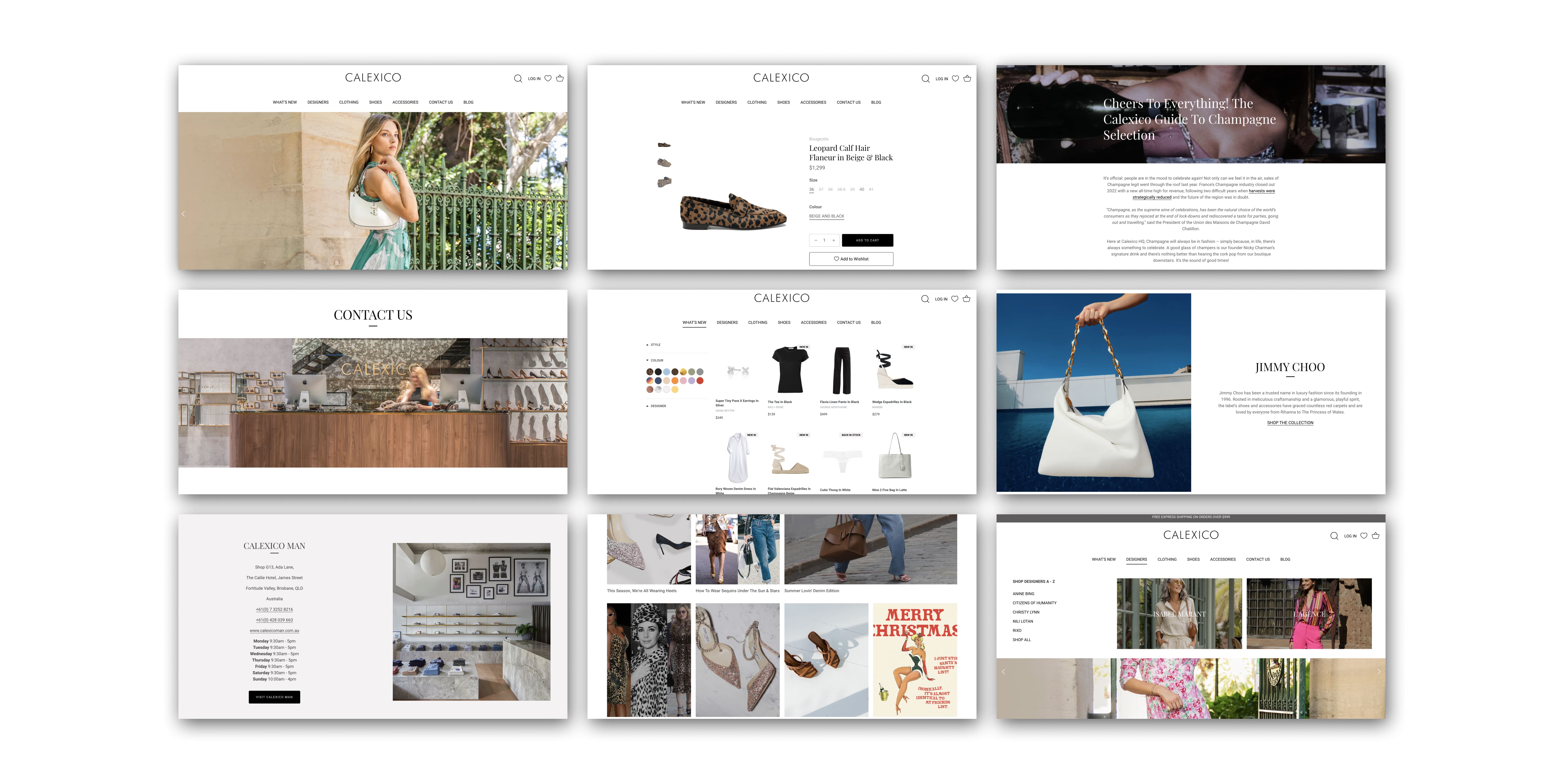Viewport: 1564px width, 784px height.
Task: Expand the DESIGNER filter section
Action: pos(657,406)
